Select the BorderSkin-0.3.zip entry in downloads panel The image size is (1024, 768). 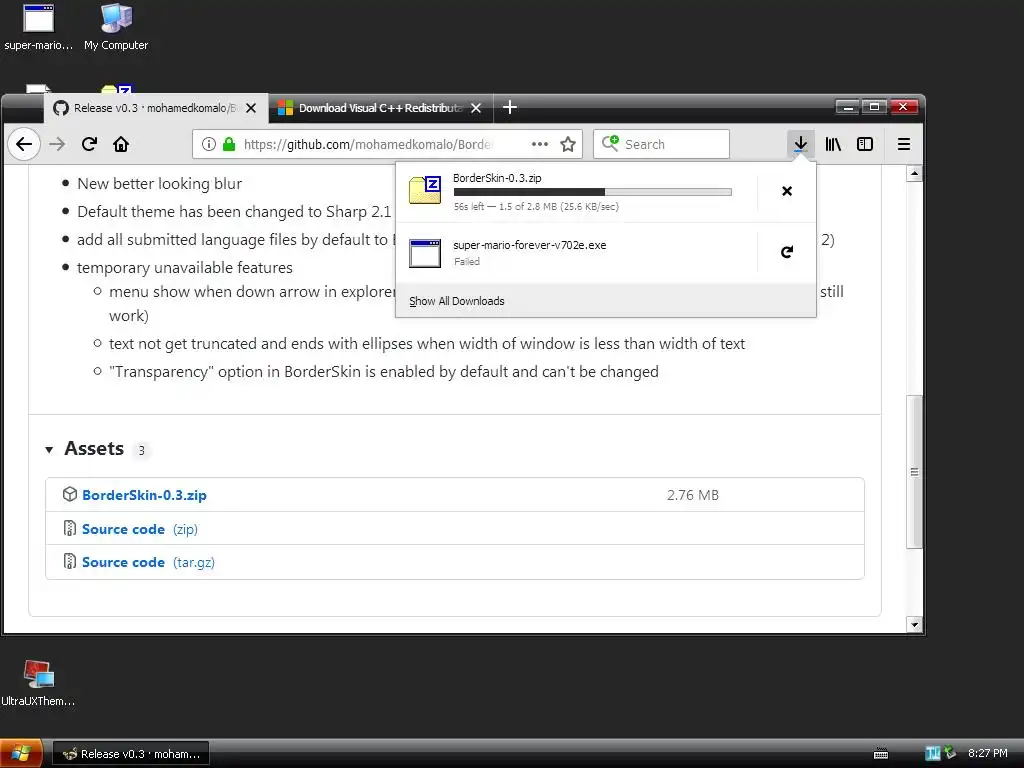coord(576,192)
